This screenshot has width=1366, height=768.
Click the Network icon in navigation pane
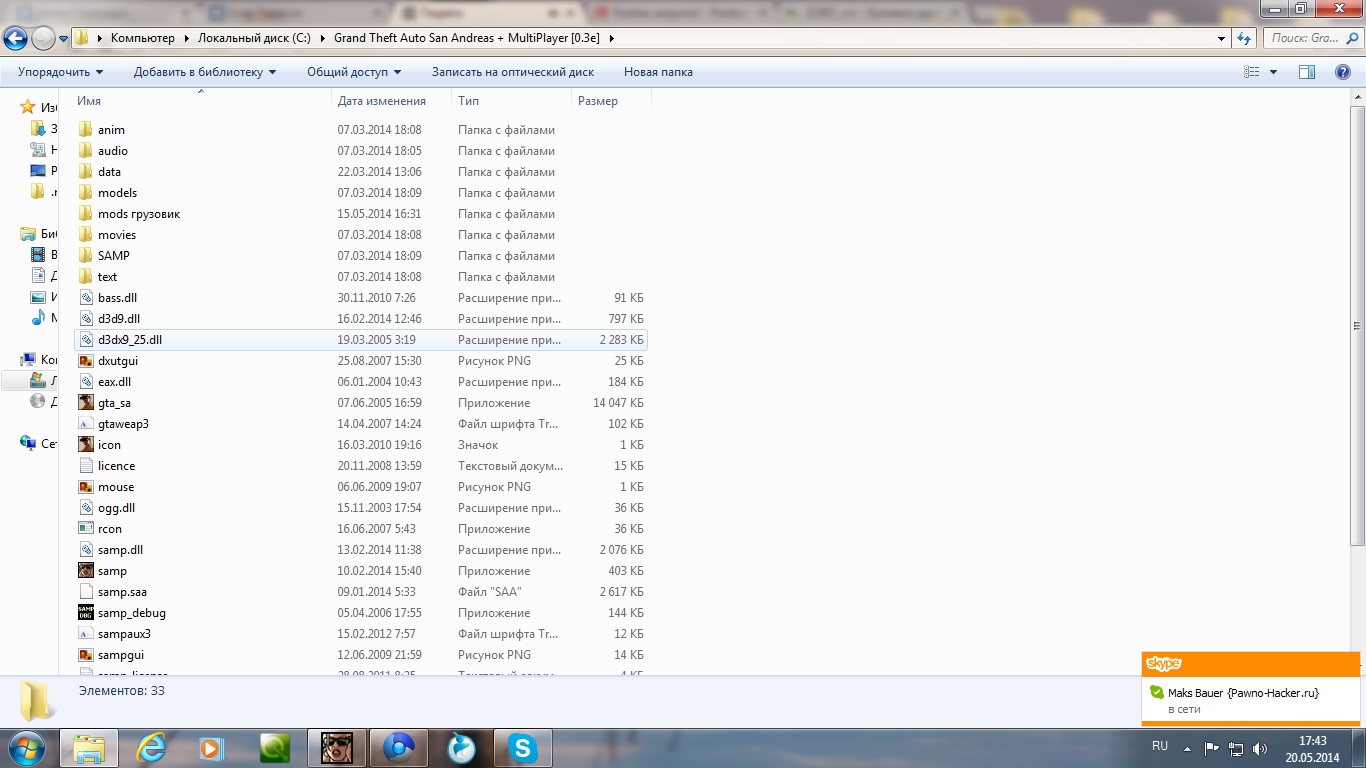[x=28, y=443]
